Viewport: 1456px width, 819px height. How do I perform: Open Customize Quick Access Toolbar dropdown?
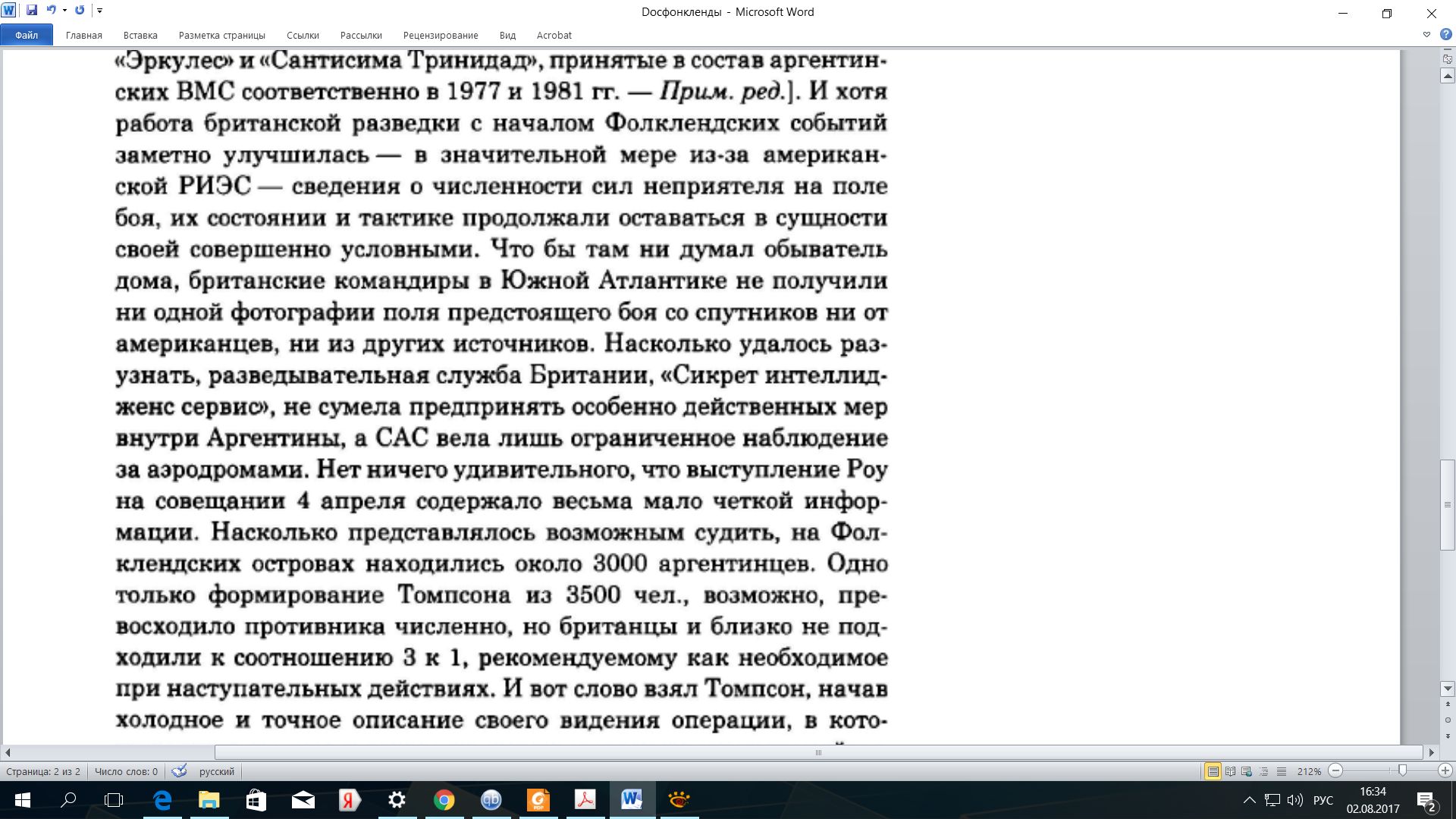click(x=99, y=11)
